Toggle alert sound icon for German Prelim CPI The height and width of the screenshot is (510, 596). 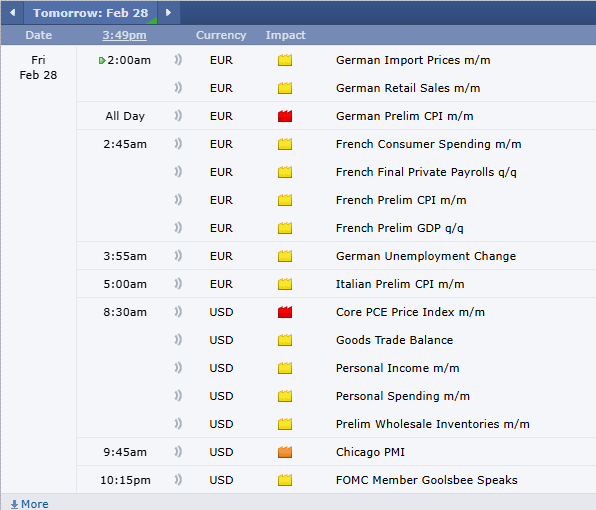click(x=178, y=116)
